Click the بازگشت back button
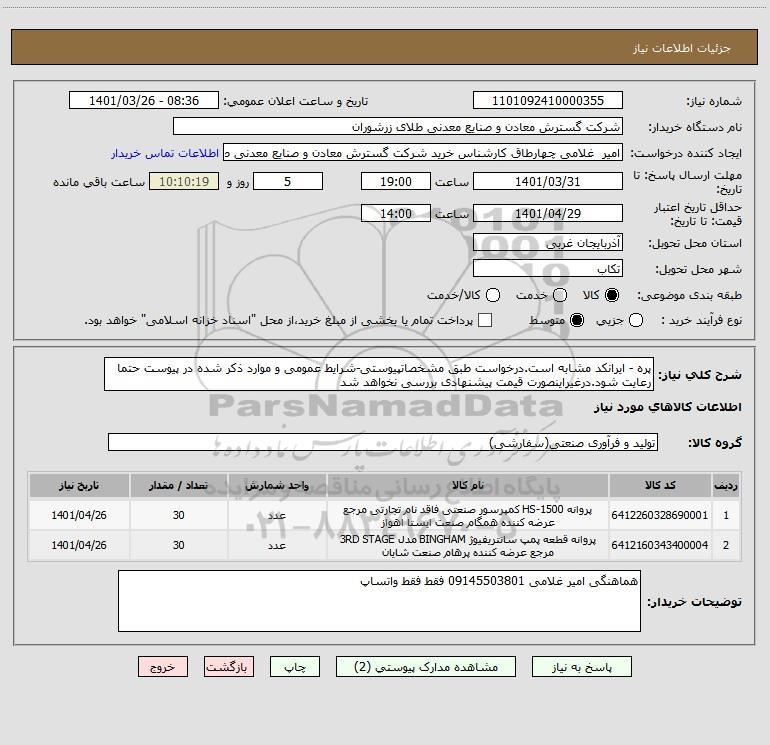Screen dimensions: 770x745 pyautogui.click(x=229, y=667)
